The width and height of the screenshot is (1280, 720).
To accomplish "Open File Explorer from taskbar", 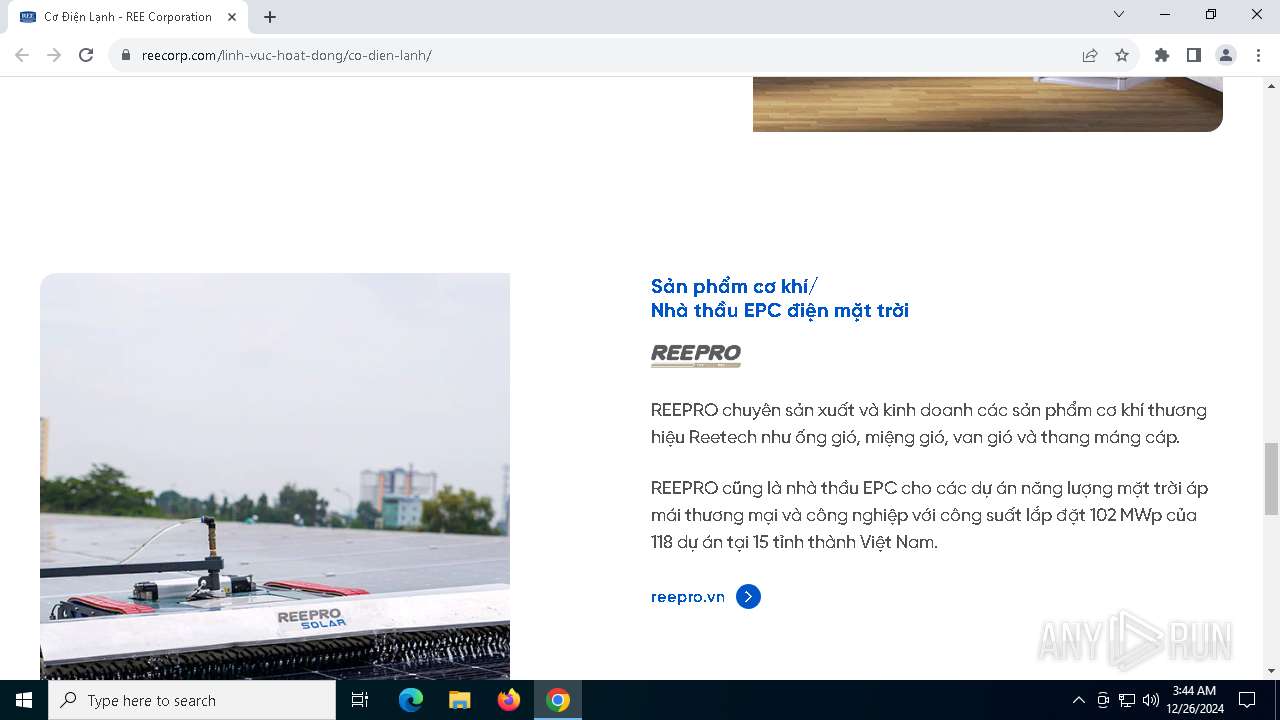I will pos(459,700).
